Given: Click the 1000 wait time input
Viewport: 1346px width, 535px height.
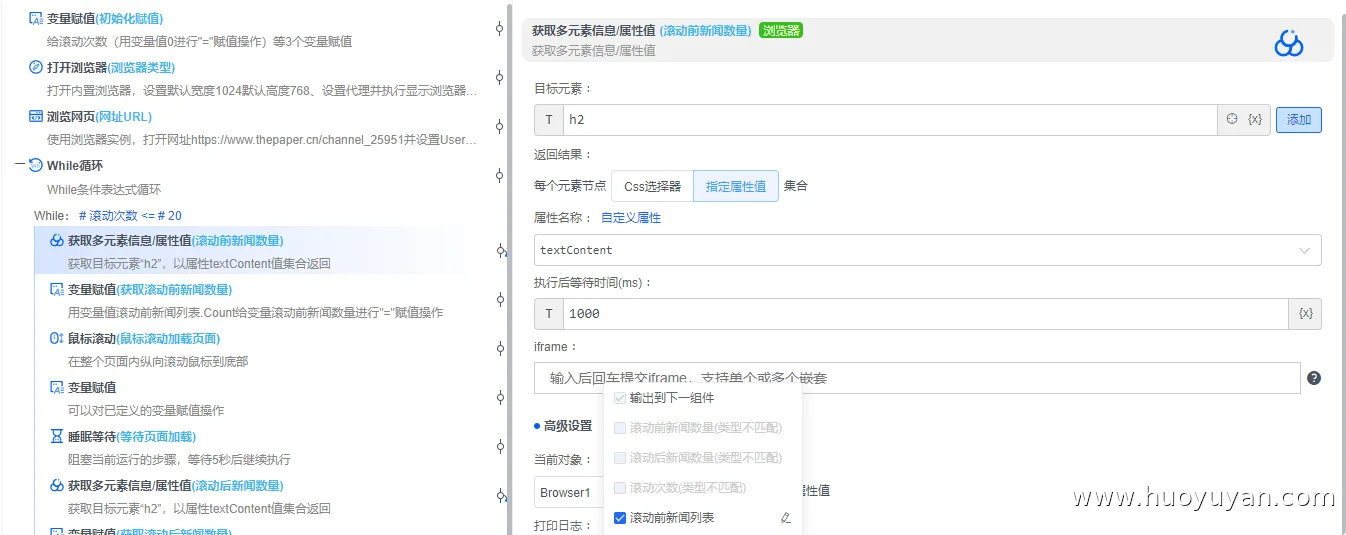Looking at the screenshot, I should 926,314.
